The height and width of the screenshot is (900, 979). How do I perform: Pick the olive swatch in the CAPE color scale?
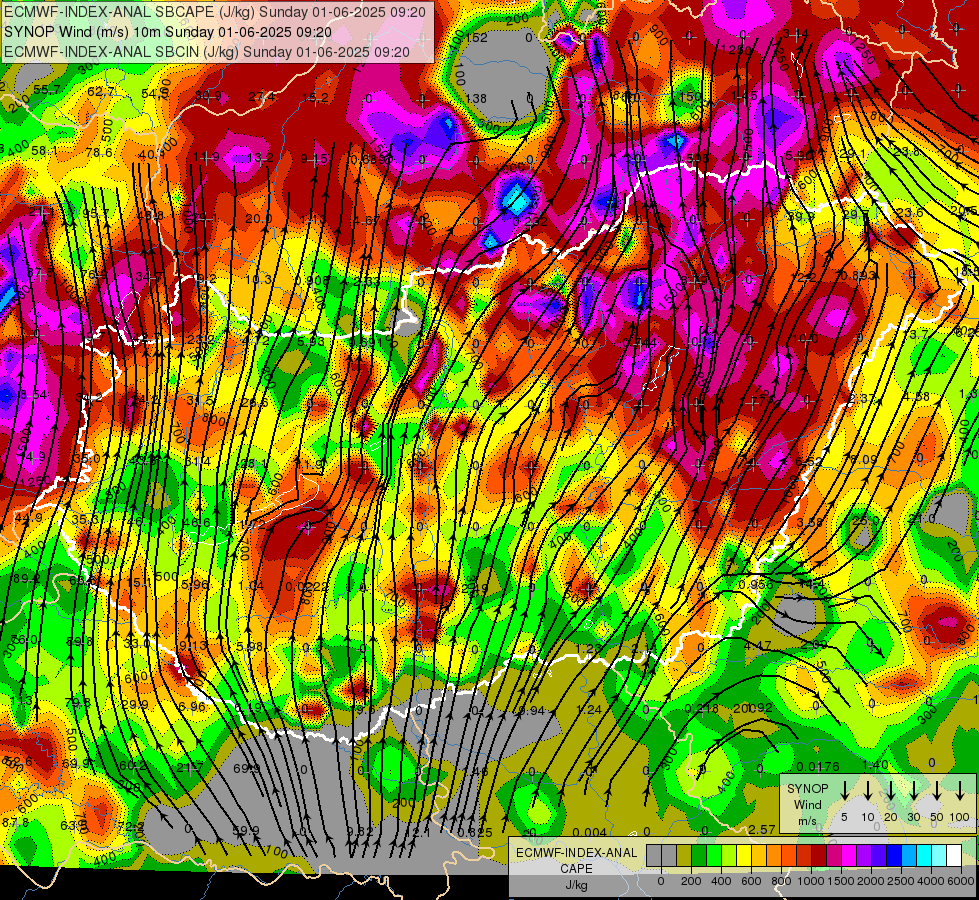click(x=684, y=855)
